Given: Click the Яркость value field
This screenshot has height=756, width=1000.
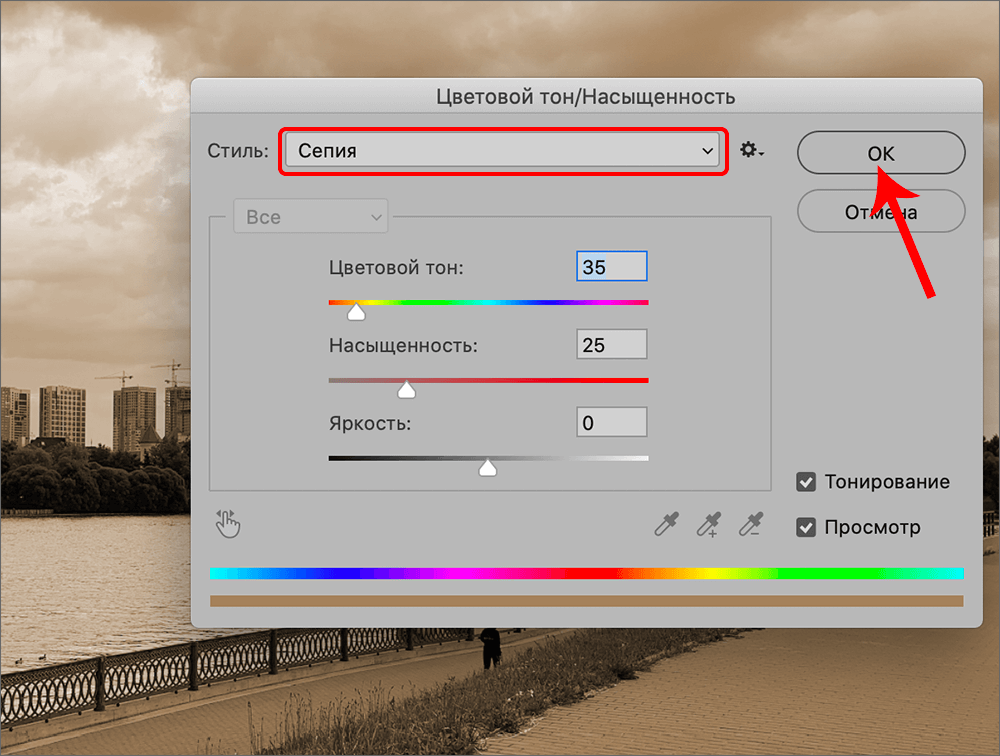Looking at the screenshot, I should coord(611,423).
